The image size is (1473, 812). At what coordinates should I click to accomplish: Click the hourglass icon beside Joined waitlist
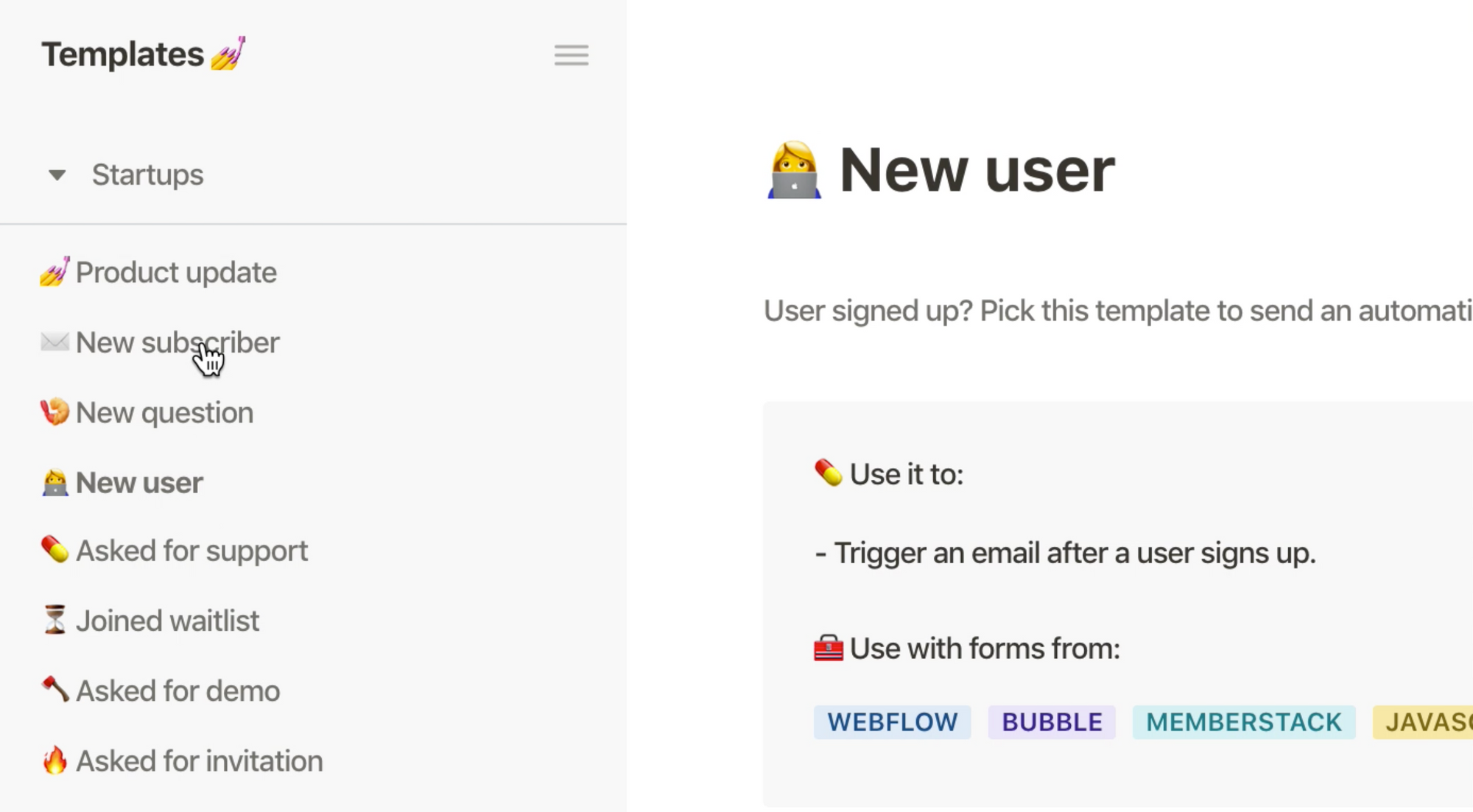tap(55, 620)
